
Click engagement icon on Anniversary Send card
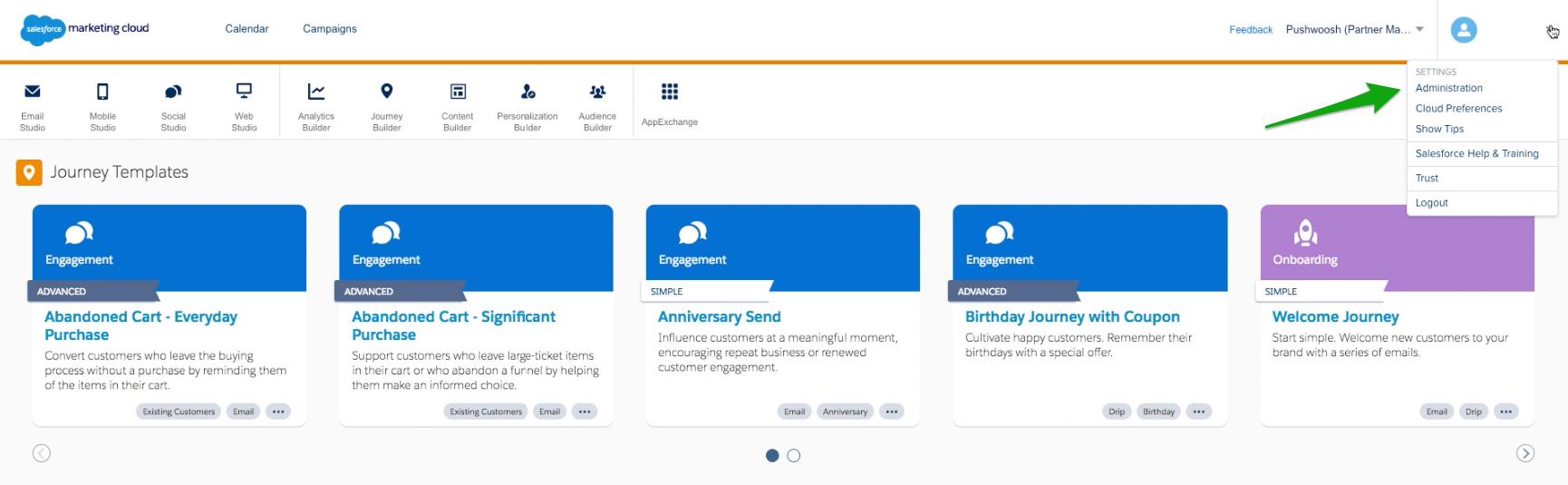tap(692, 233)
